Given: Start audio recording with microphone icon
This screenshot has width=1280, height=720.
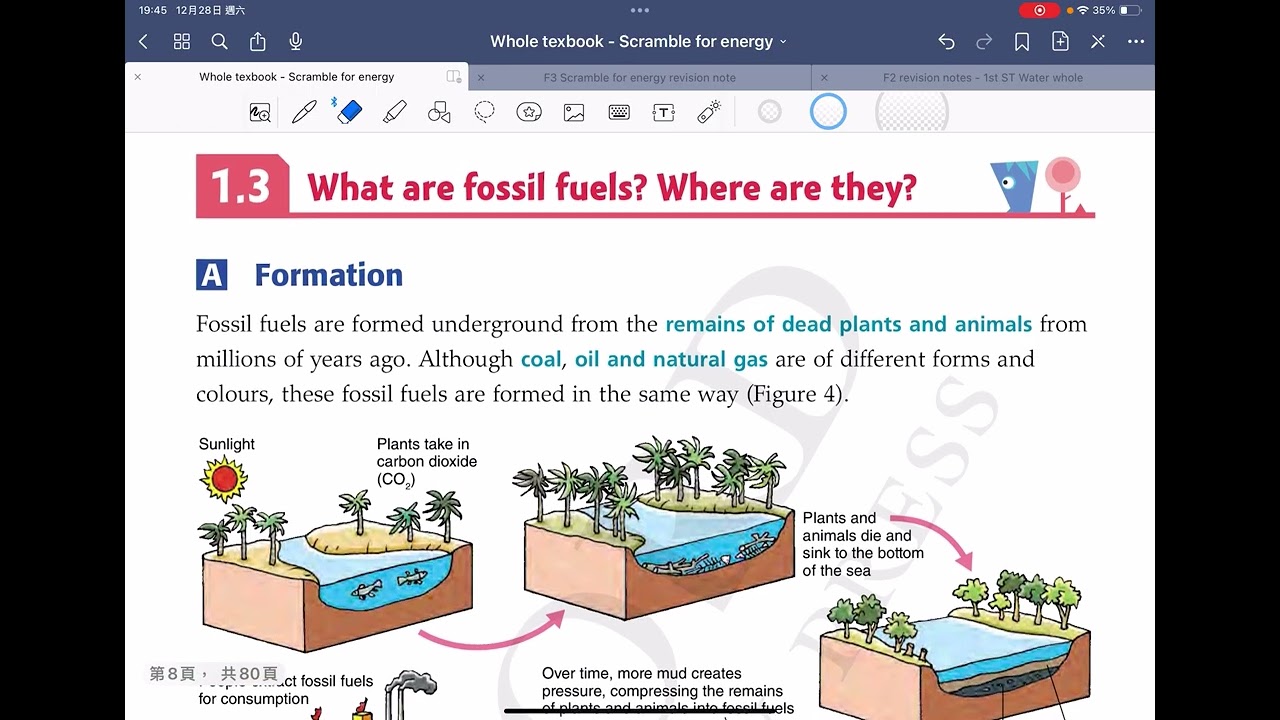Looking at the screenshot, I should pos(296,41).
